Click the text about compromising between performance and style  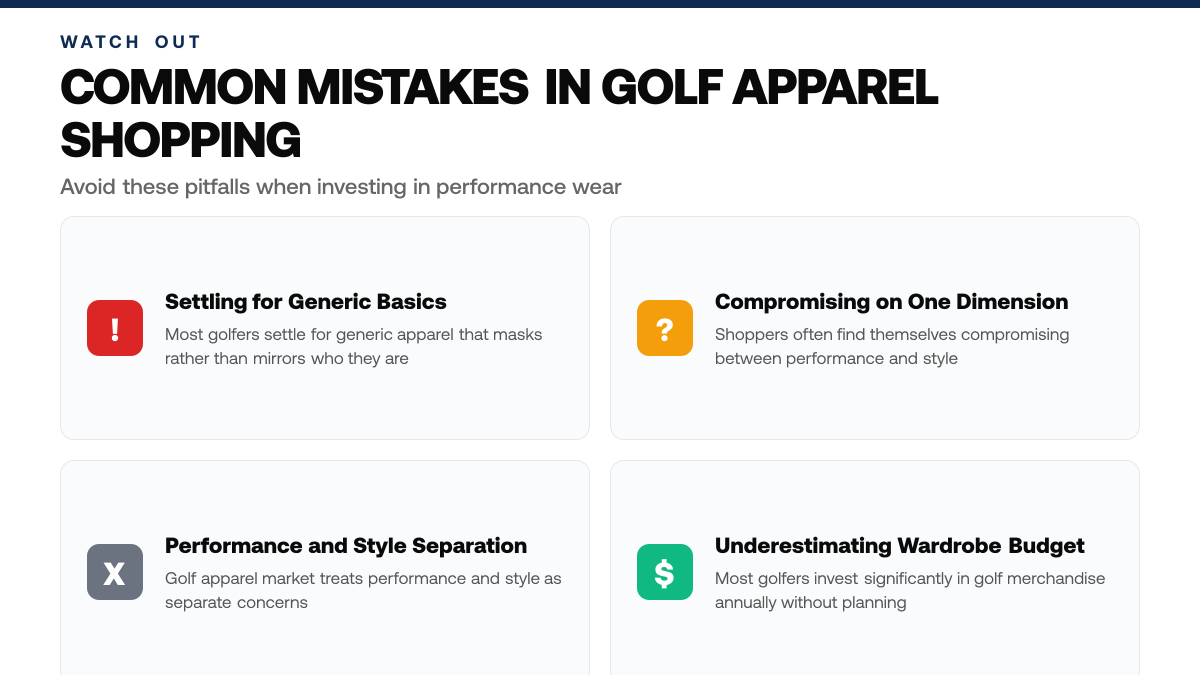click(892, 346)
